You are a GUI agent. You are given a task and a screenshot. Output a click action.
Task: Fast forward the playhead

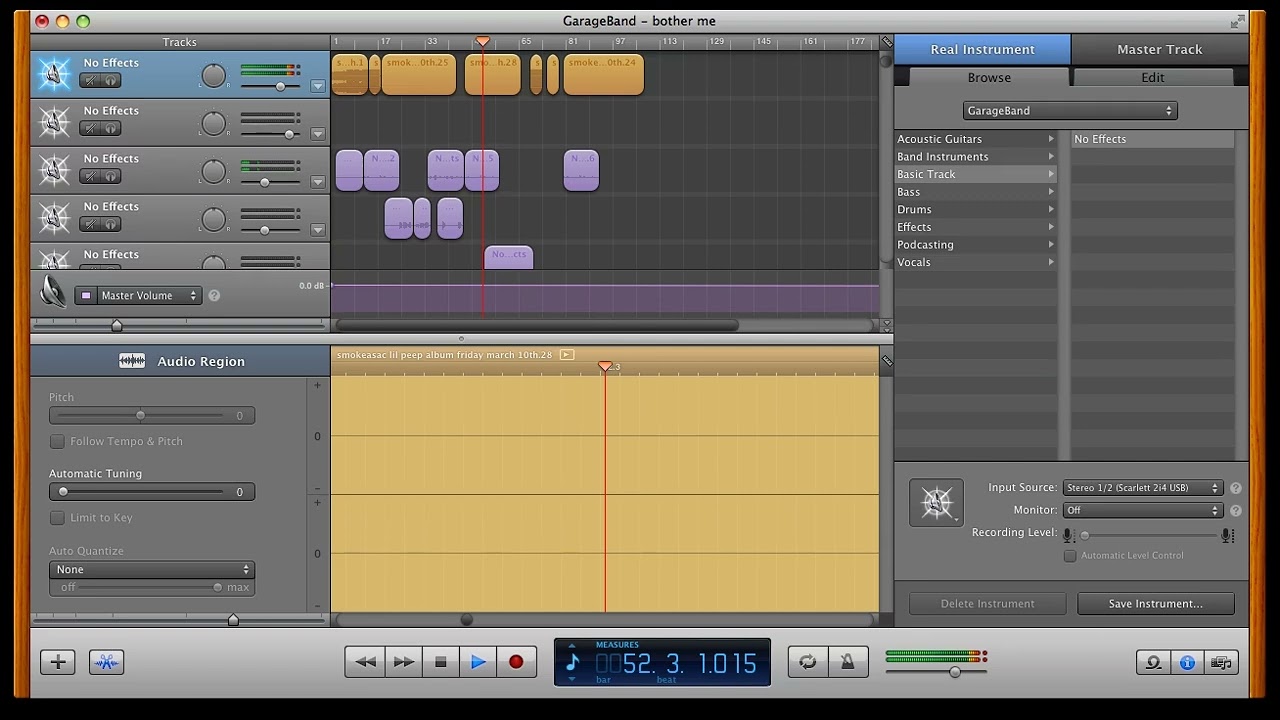tap(403, 662)
